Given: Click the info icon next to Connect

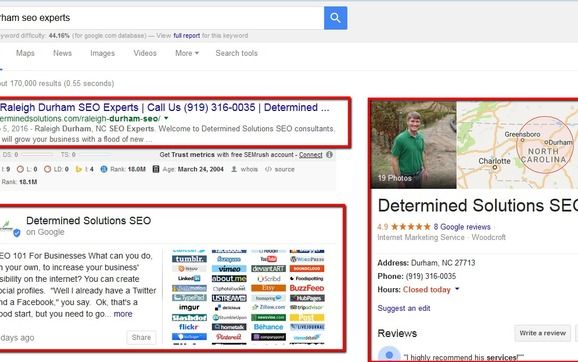Looking at the screenshot, I should [330, 155].
